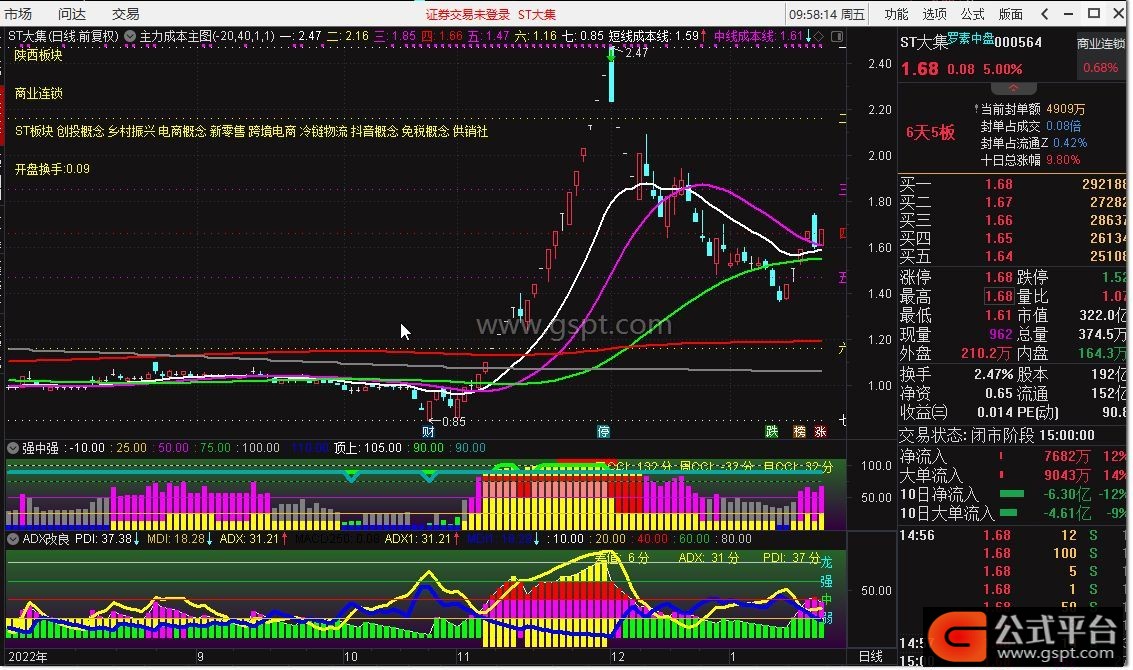Image resolution: width=1133 pixels, height=670 pixels.
Task: Open the 交易 menu
Action: tap(126, 14)
